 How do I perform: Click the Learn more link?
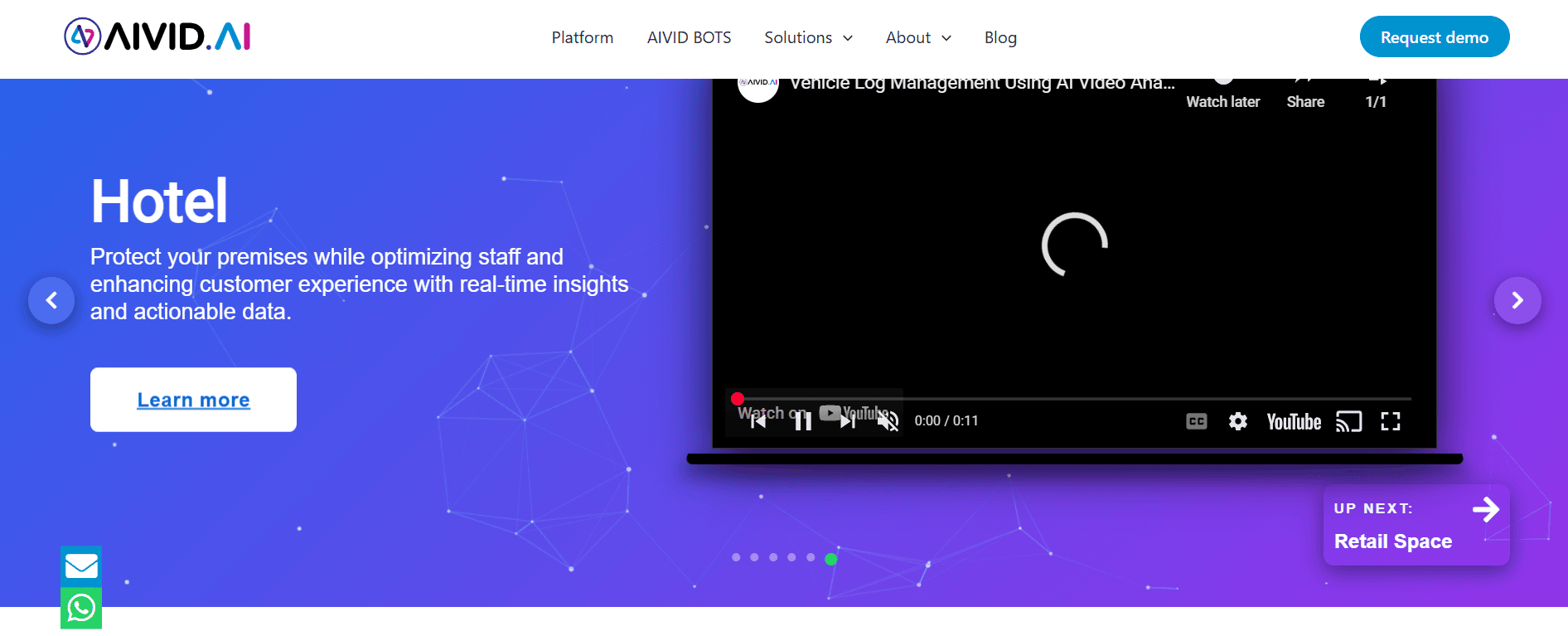193,400
